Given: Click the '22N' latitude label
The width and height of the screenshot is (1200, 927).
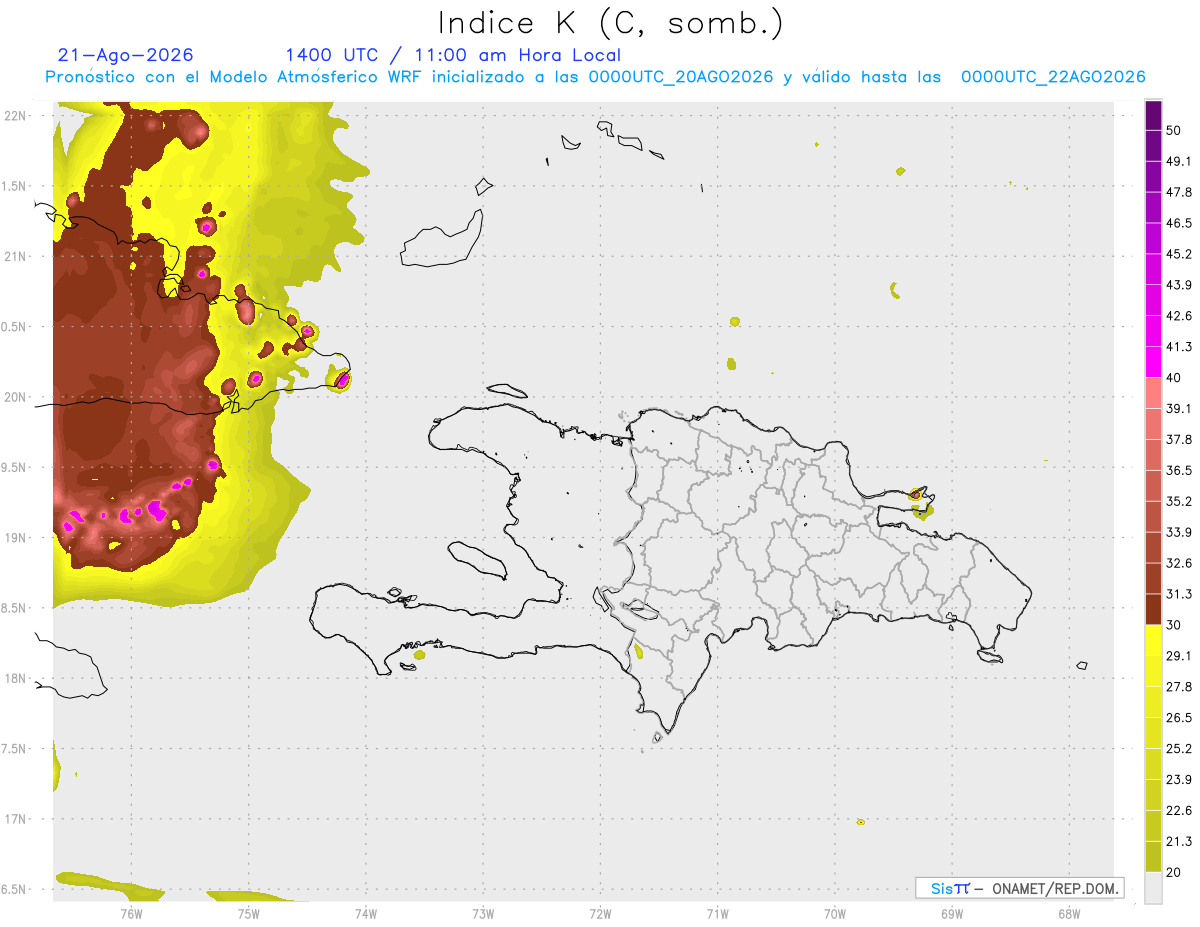Looking at the screenshot, I should tap(16, 116).
